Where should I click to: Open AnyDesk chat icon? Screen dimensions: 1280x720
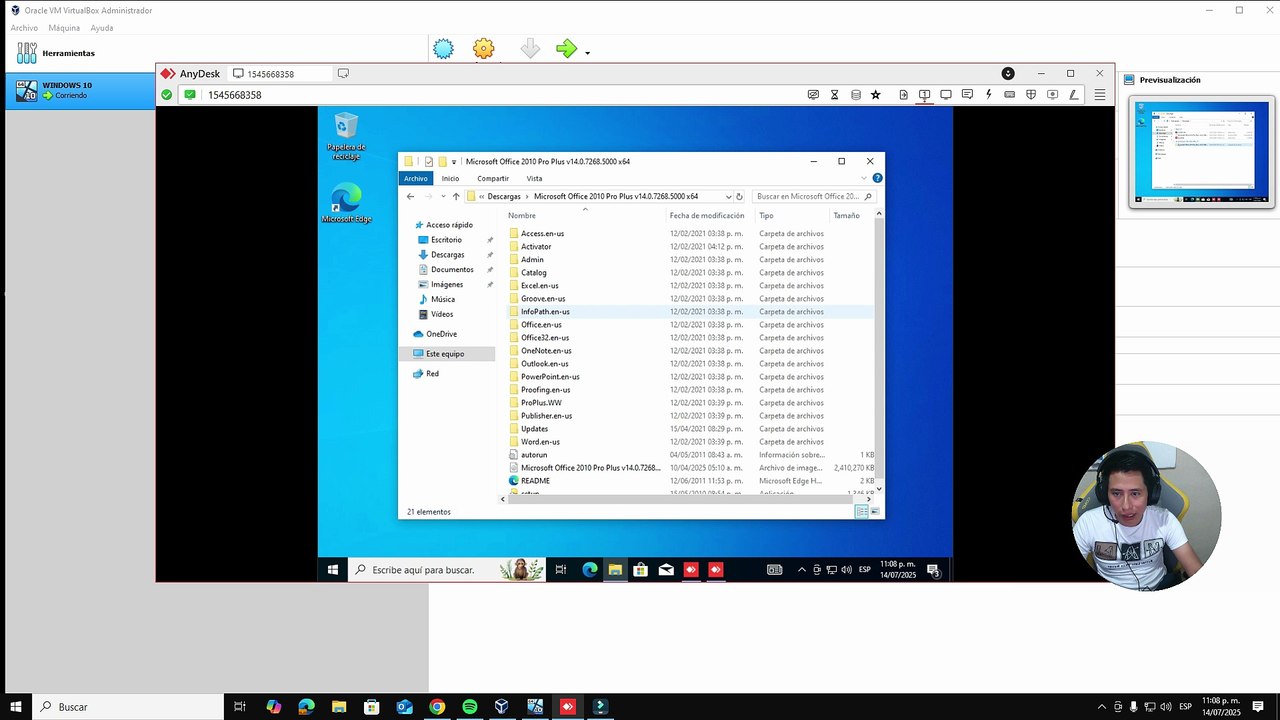click(967, 95)
